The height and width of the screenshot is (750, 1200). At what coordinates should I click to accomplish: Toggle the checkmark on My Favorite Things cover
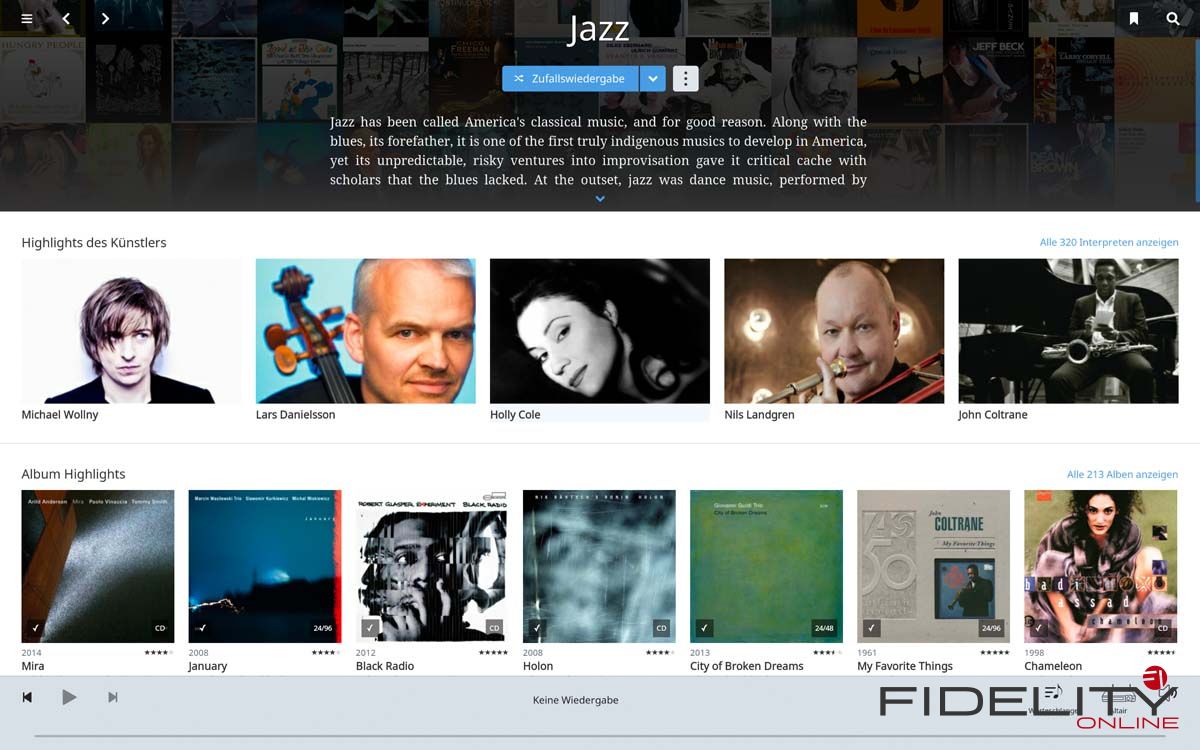(870, 628)
